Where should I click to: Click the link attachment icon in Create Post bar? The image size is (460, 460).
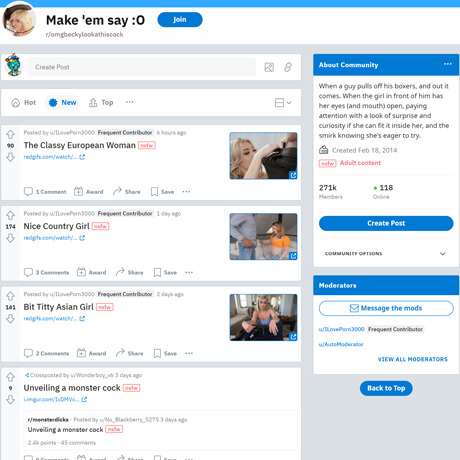(288, 67)
